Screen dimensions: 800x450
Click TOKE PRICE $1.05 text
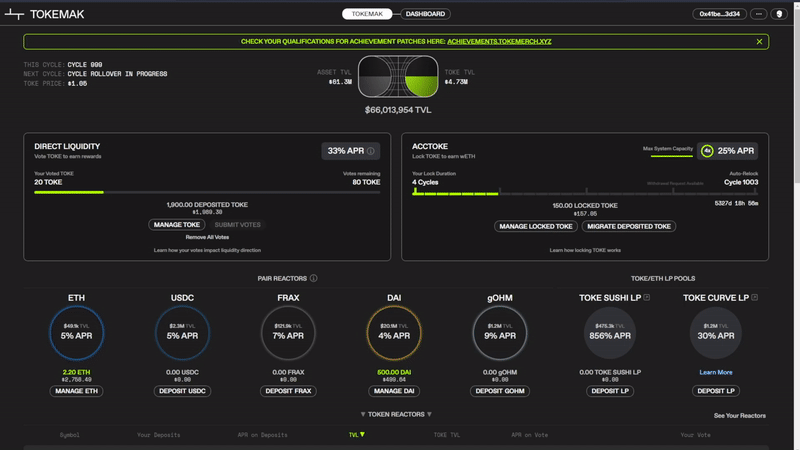pos(55,84)
